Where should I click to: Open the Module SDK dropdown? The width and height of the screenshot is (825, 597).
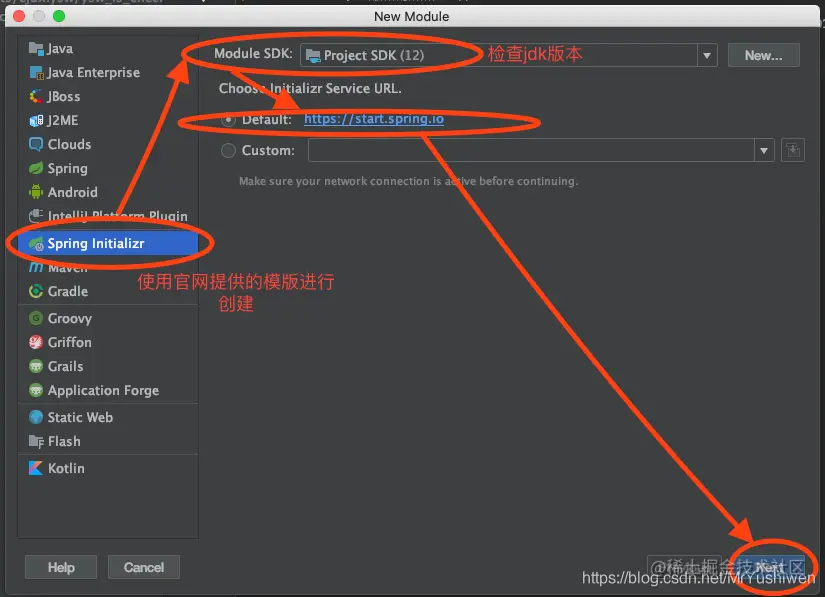(x=707, y=55)
